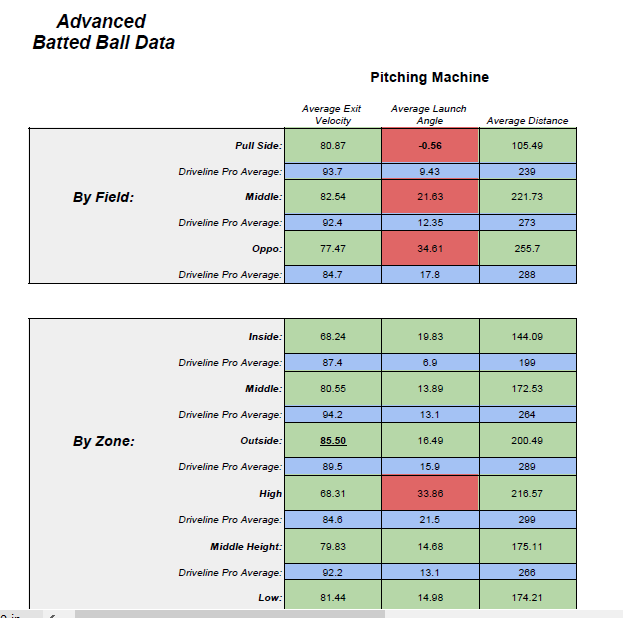Select the Low exit velocity cell 81.44
The height and width of the screenshot is (618, 623).
pos(333,597)
